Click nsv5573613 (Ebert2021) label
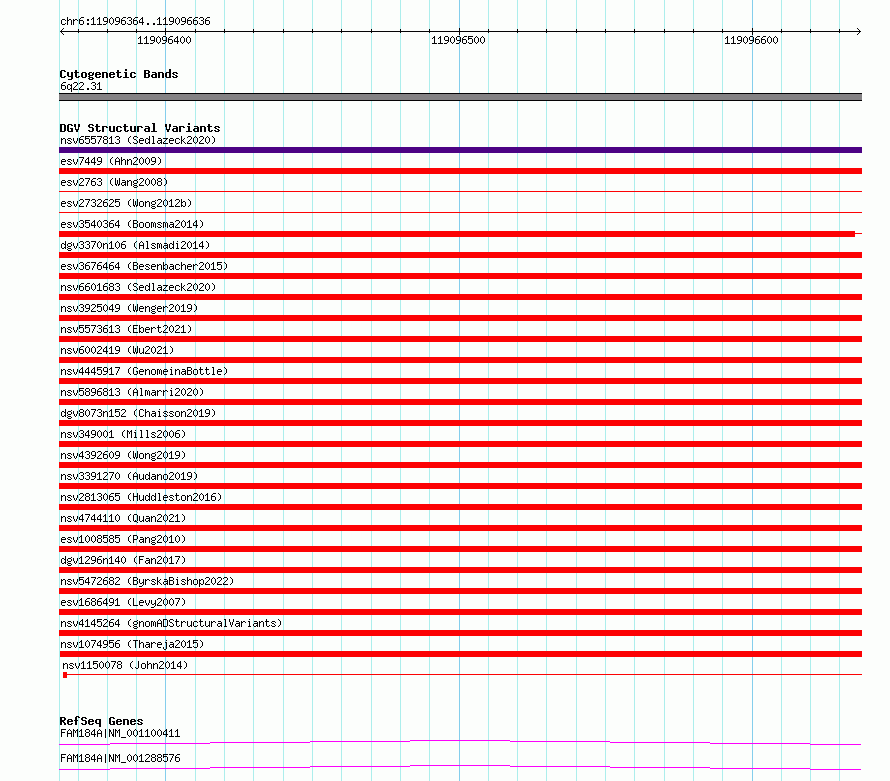The height and width of the screenshot is (781, 890). 126,329
